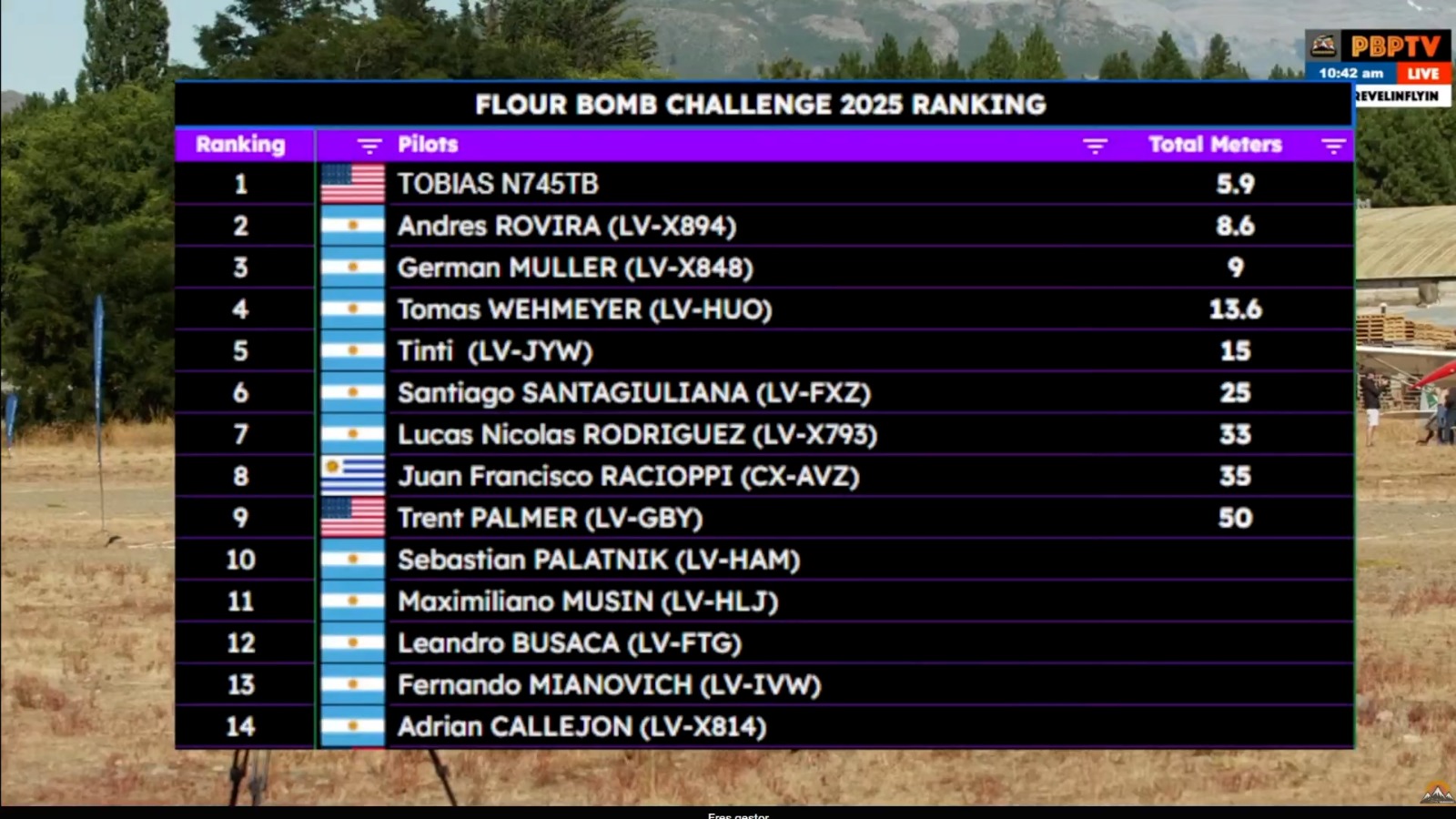Select the Pilots column header
1456x819 pixels.
[x=428, y=145]
